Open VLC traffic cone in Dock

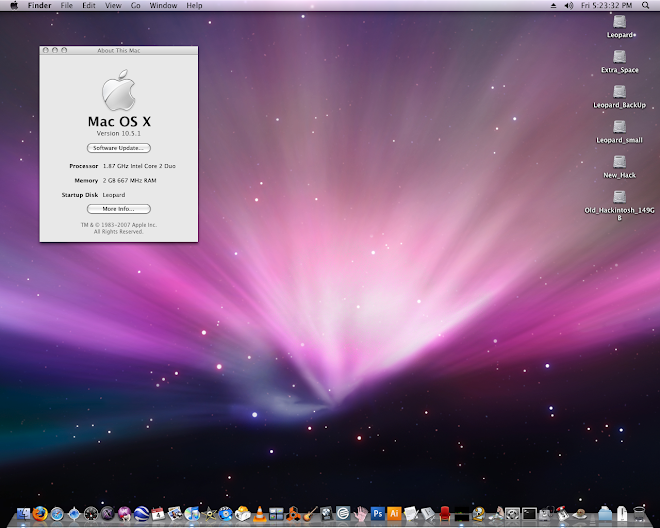click(260, 514)
